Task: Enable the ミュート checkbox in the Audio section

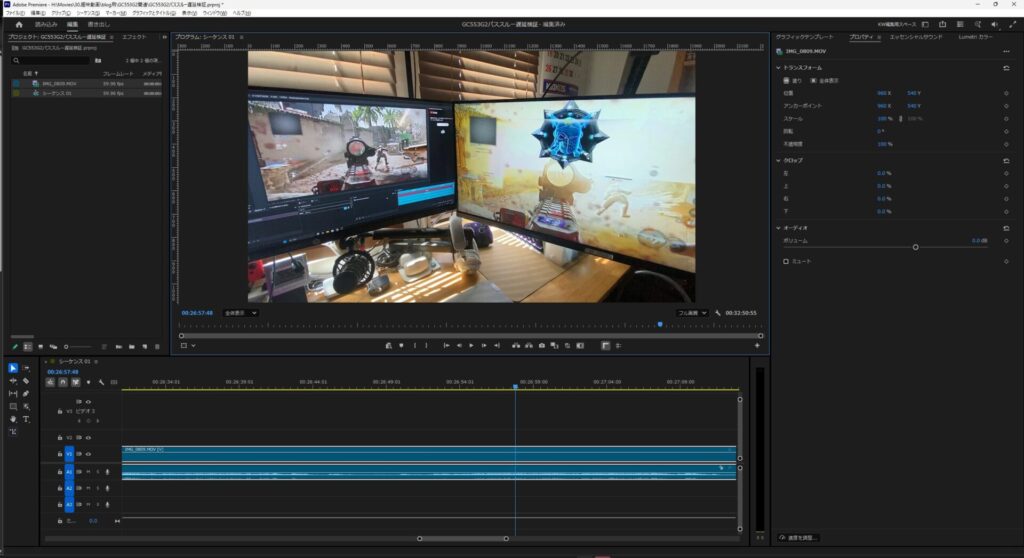Action: click(x=786, y=261)
